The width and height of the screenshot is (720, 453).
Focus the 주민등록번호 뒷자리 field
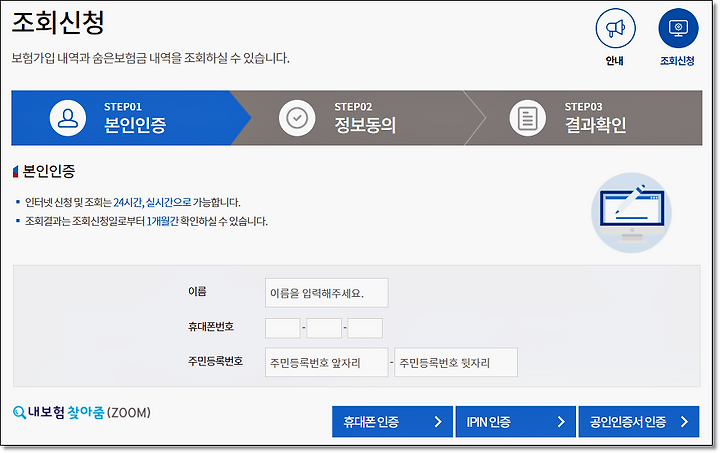[456, 363]
